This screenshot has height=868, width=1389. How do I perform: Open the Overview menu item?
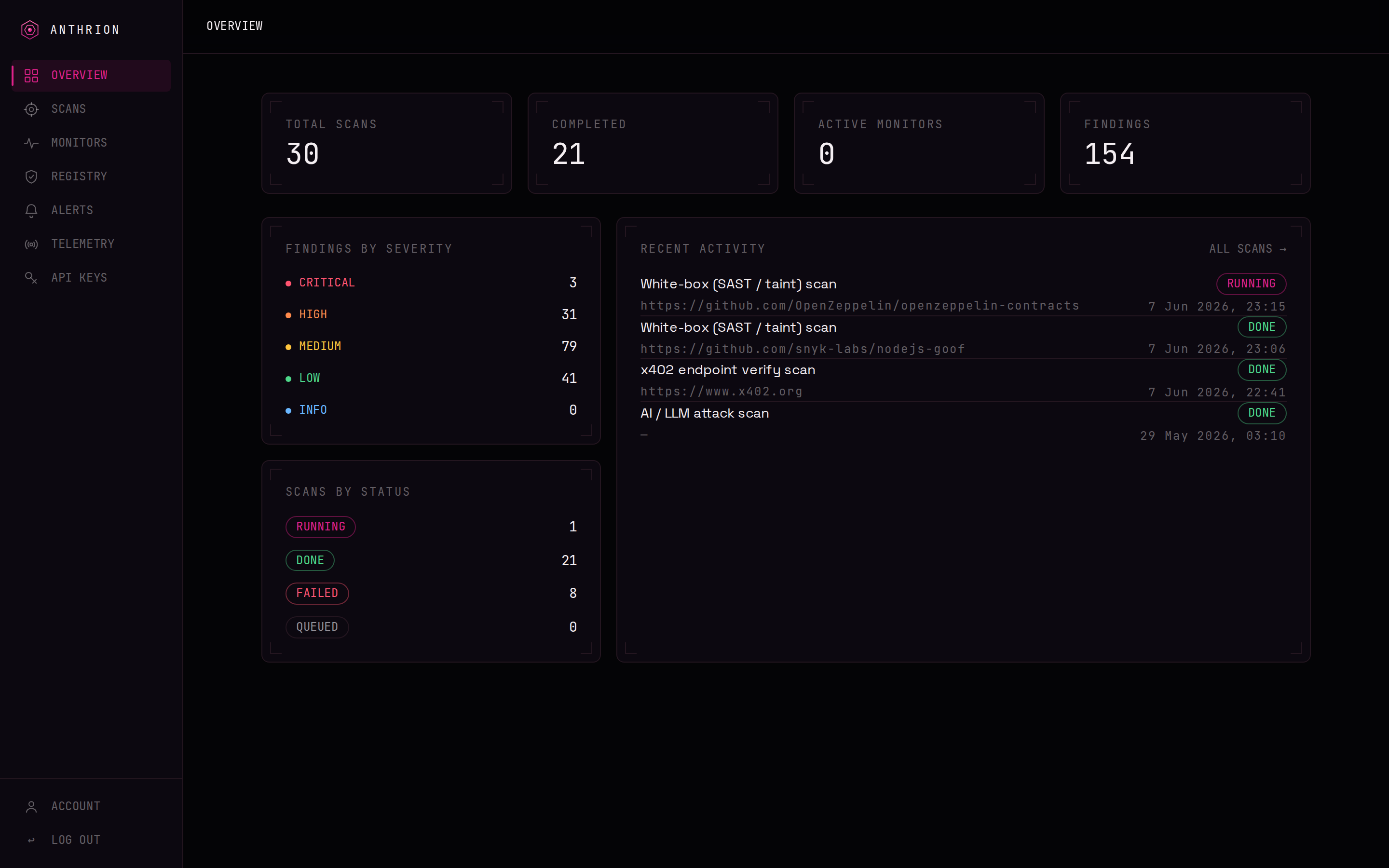click(91, 75)
